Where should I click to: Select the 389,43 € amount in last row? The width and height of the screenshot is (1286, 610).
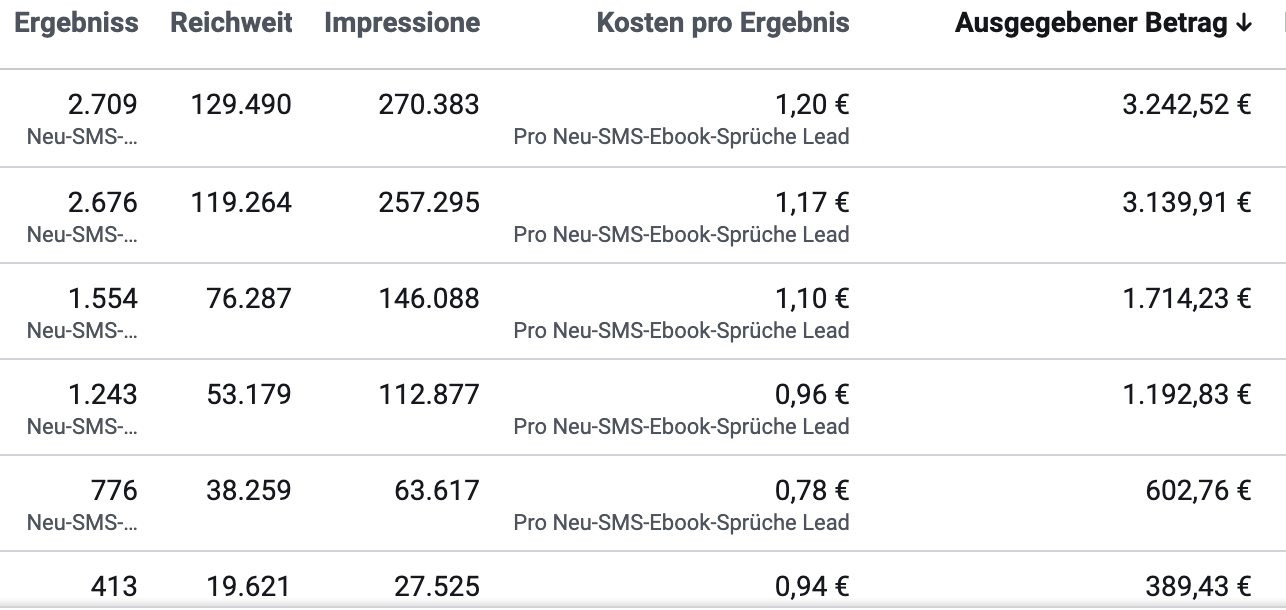(x=1198, y=586)
